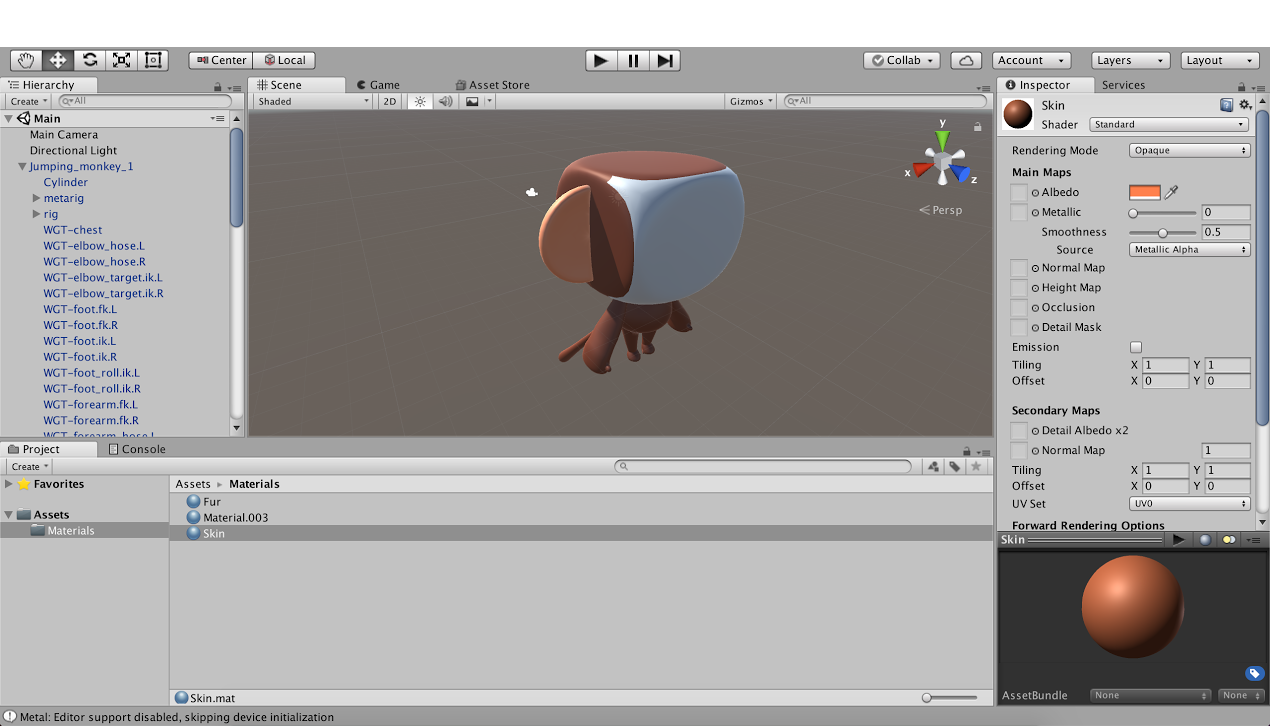
Task: Select the Rotate tool
Action: (x=89, y=59)
